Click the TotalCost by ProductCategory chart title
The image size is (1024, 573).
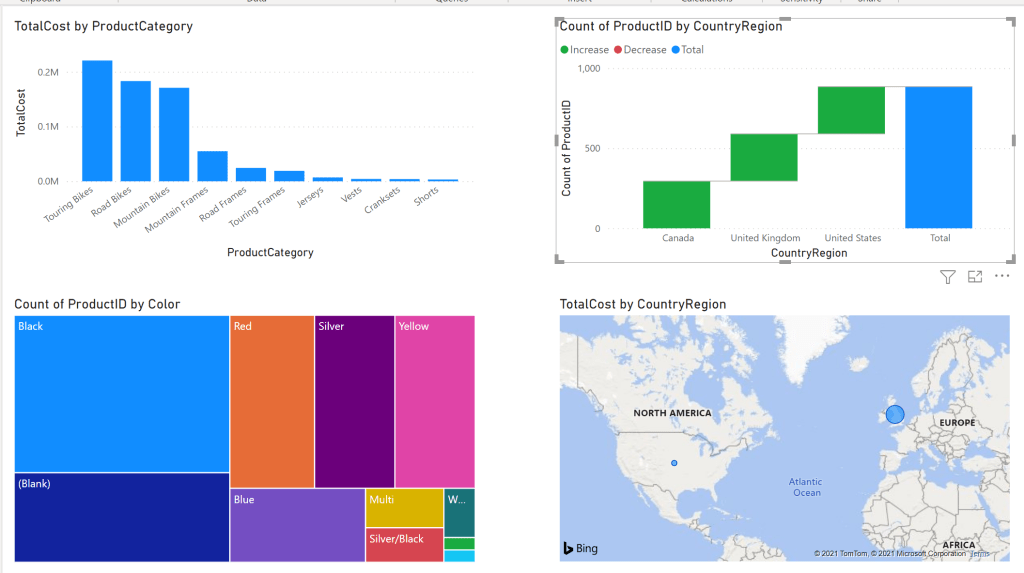[103, 26]
